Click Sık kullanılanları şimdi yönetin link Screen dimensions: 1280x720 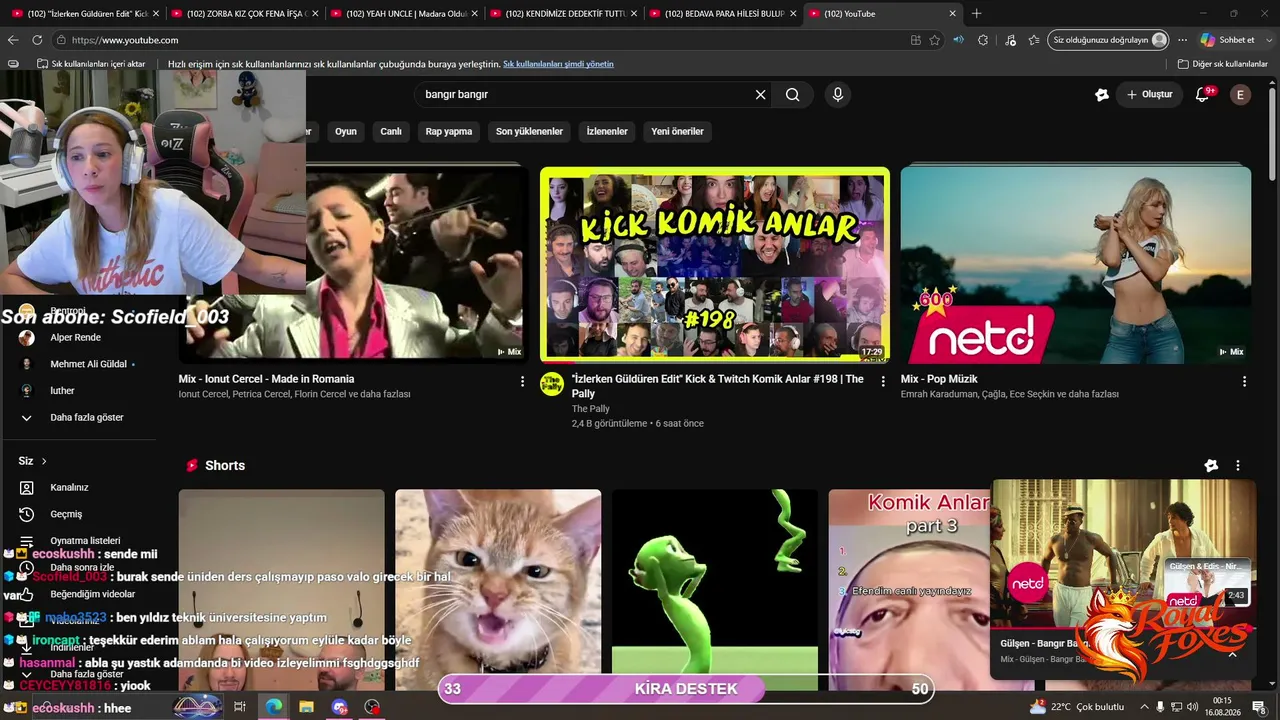(558, 64)
